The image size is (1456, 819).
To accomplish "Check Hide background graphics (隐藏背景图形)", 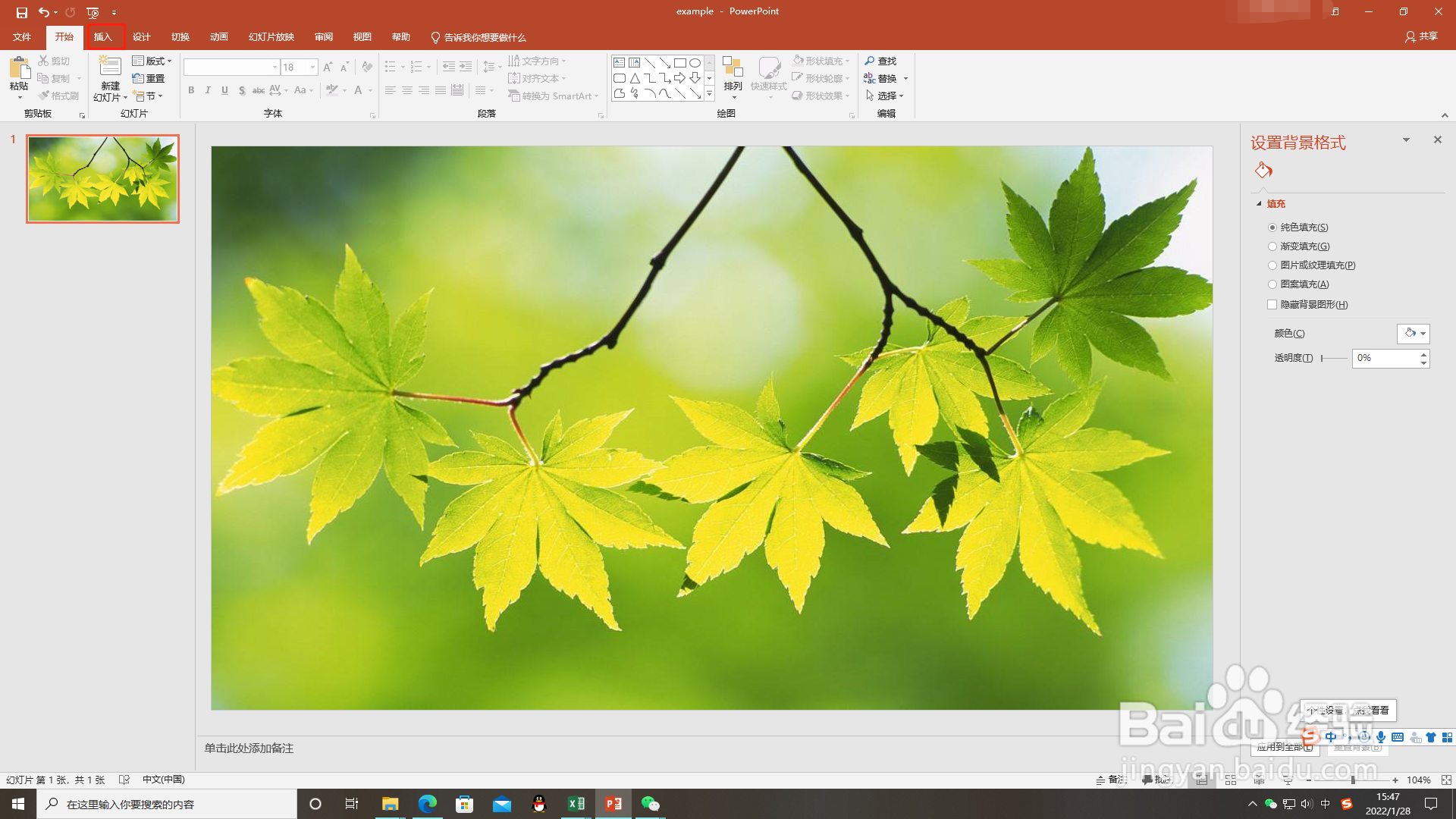I will tap(1272, 305).
